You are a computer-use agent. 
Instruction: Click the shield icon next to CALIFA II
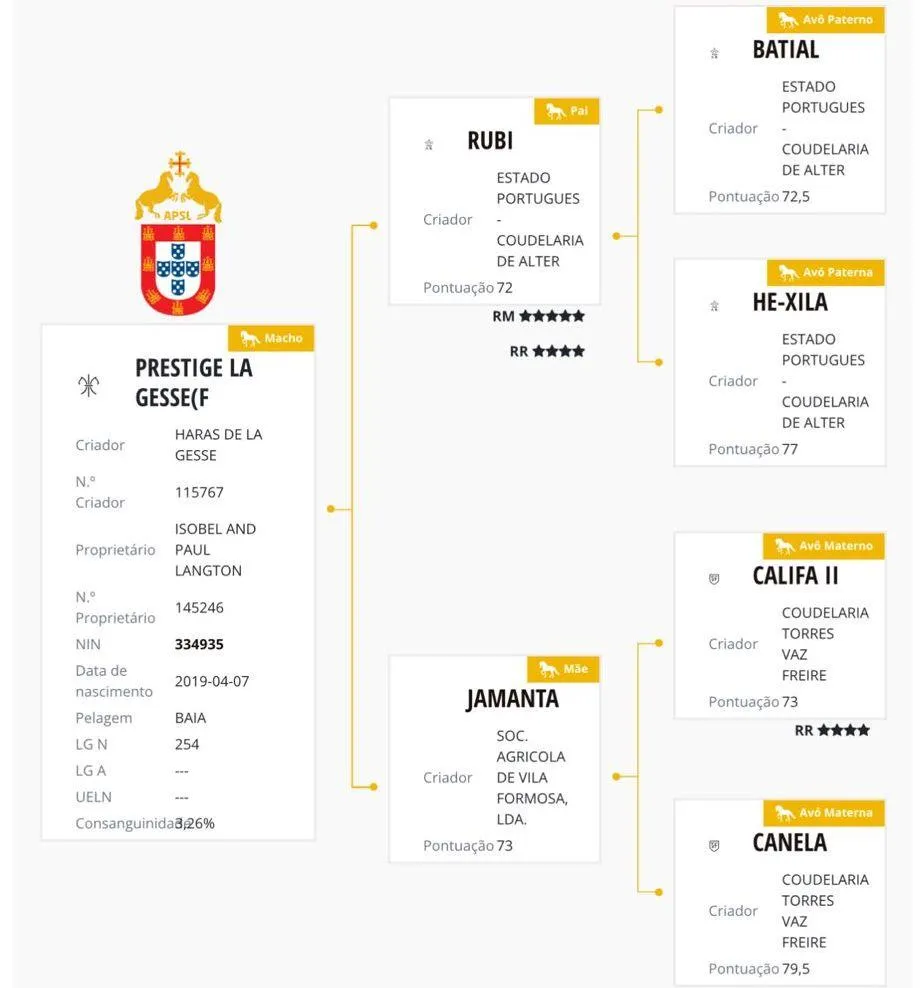(714, 578)
